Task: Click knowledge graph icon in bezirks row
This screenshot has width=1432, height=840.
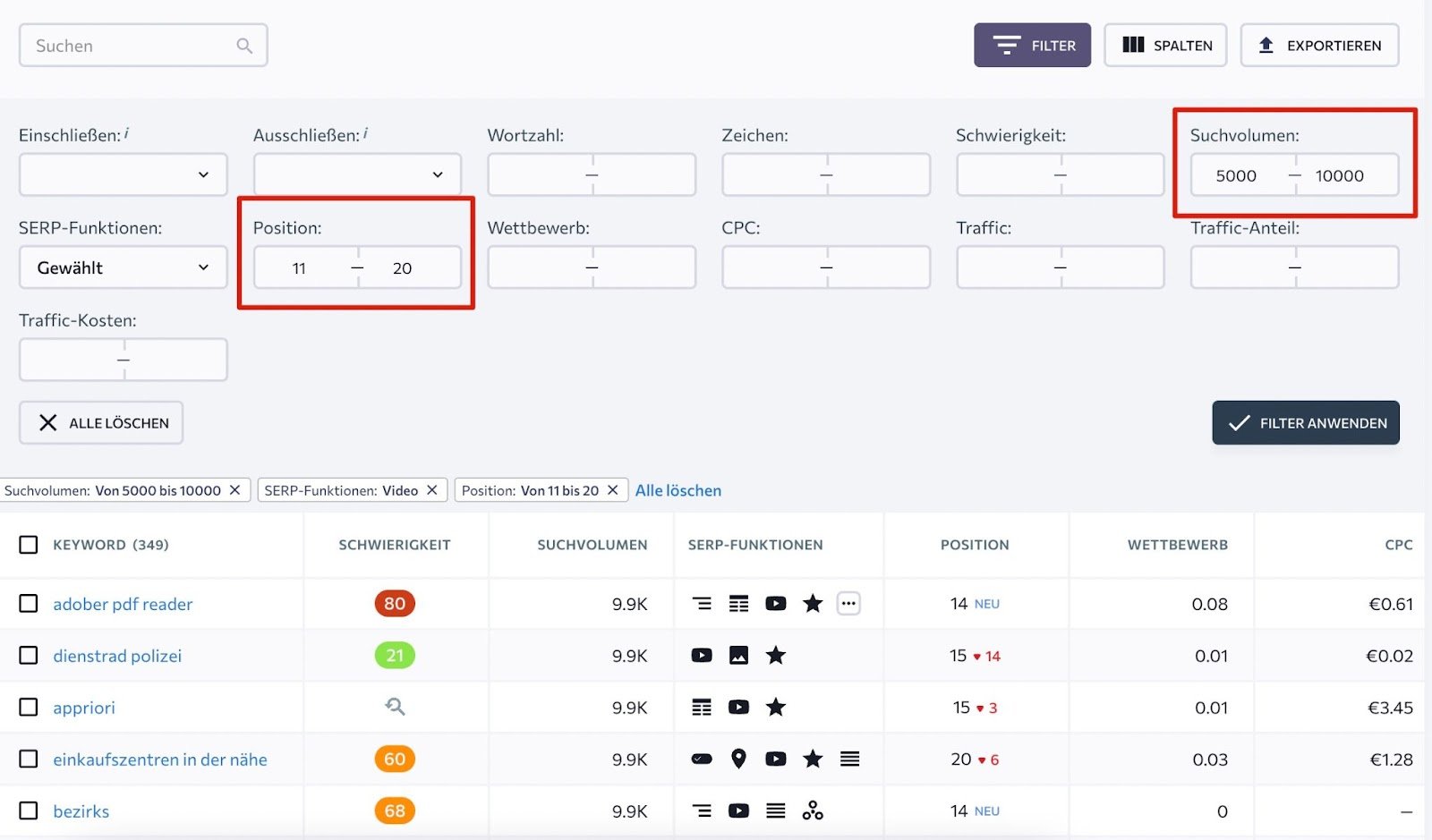Action: click(x=813, y=810)
